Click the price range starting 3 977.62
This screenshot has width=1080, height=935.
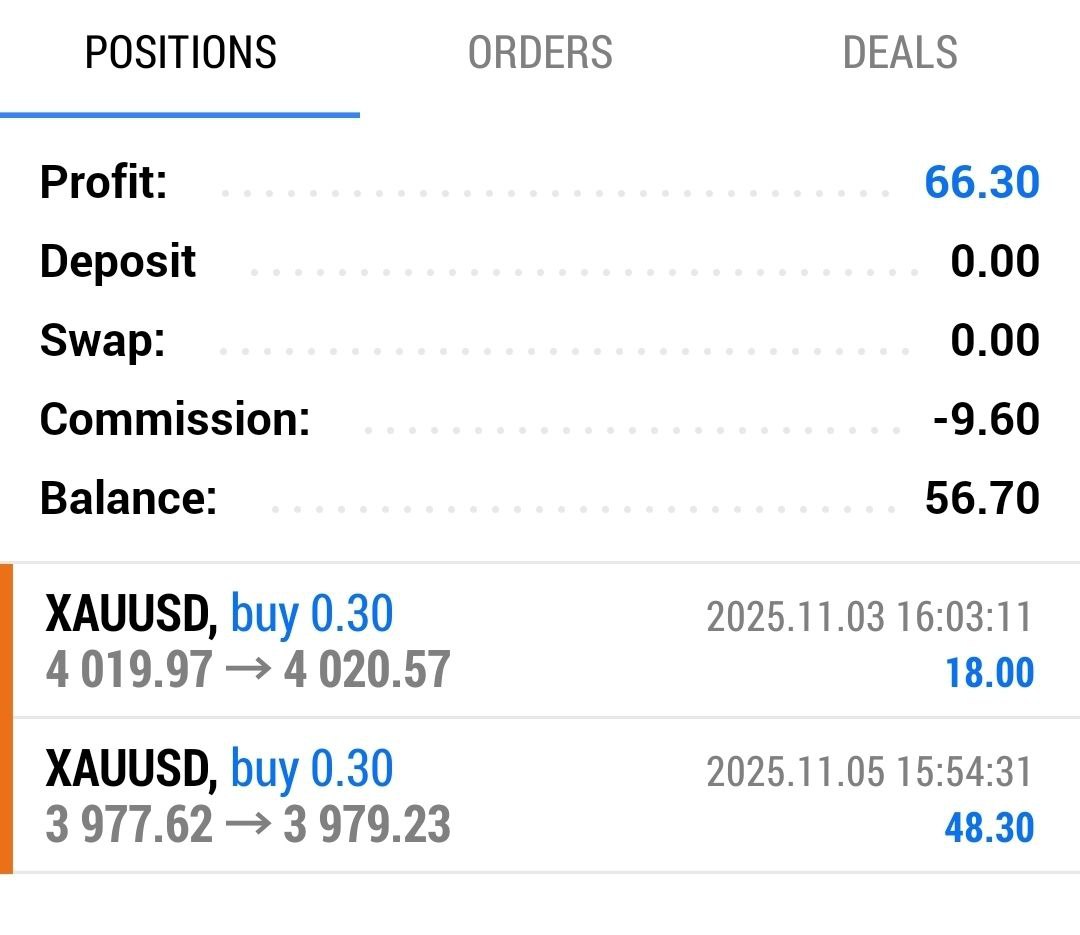click(x=248, y=826)
